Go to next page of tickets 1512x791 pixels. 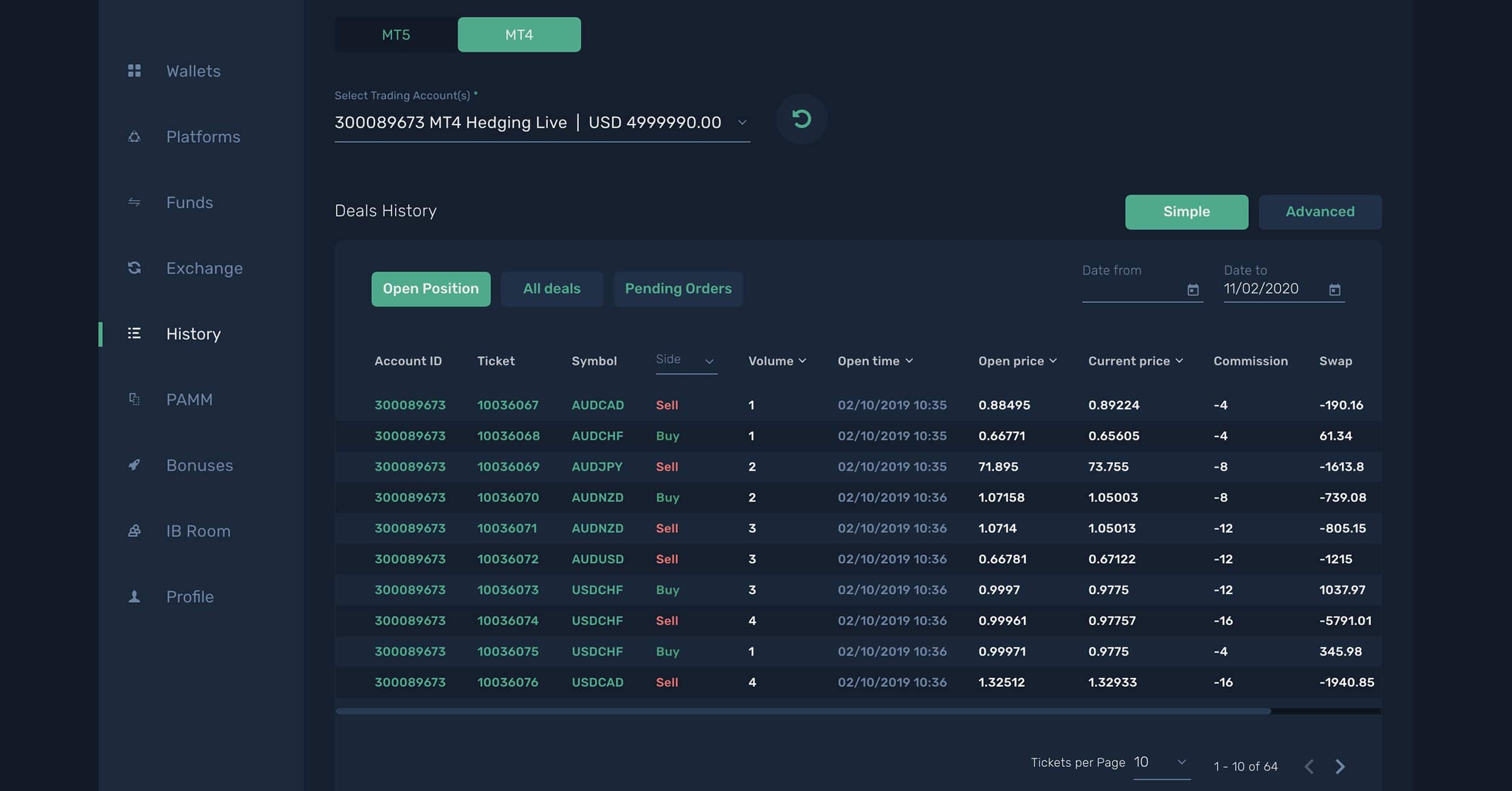1340,766
